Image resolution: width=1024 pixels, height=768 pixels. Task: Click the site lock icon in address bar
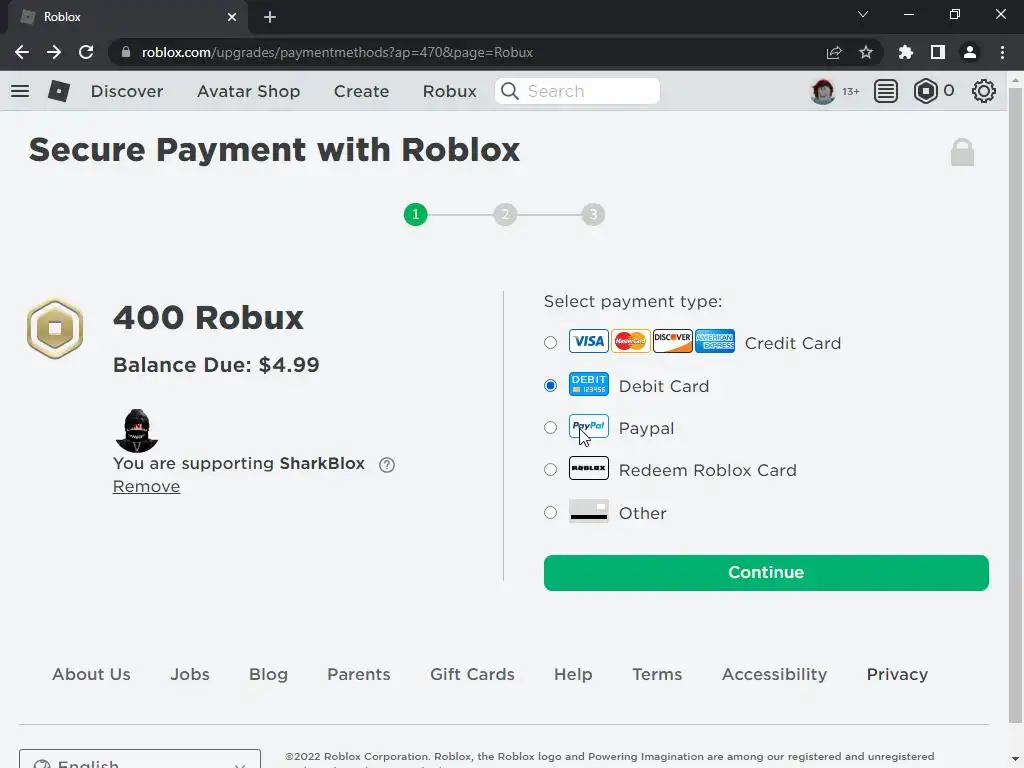(x=126, y=52)
